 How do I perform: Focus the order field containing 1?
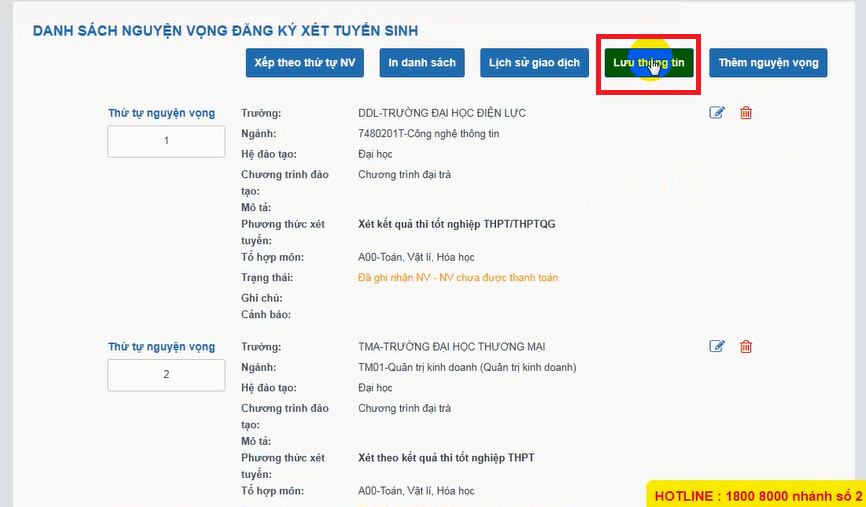click(166, 142)
